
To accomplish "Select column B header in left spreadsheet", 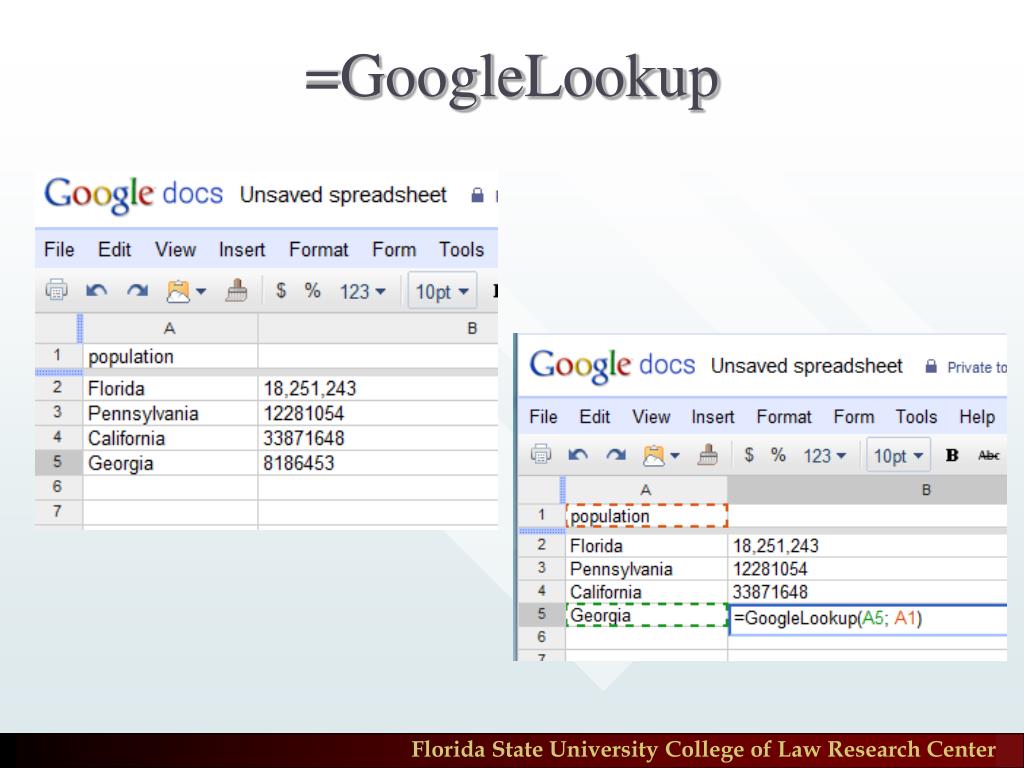I will pyautogui.click(x=378, y=328).
